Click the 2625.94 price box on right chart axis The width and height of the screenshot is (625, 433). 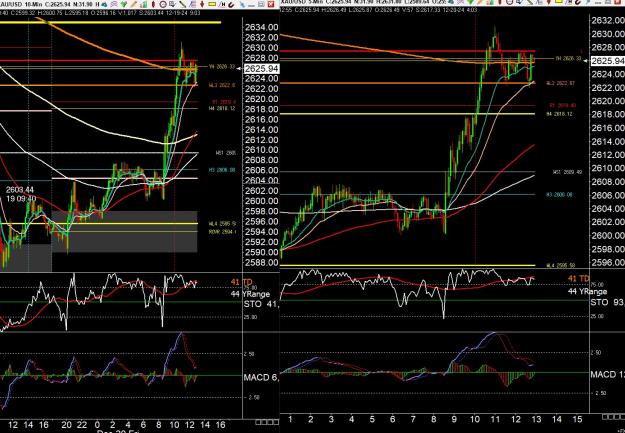pyautogui.click(x=608, y=61)
